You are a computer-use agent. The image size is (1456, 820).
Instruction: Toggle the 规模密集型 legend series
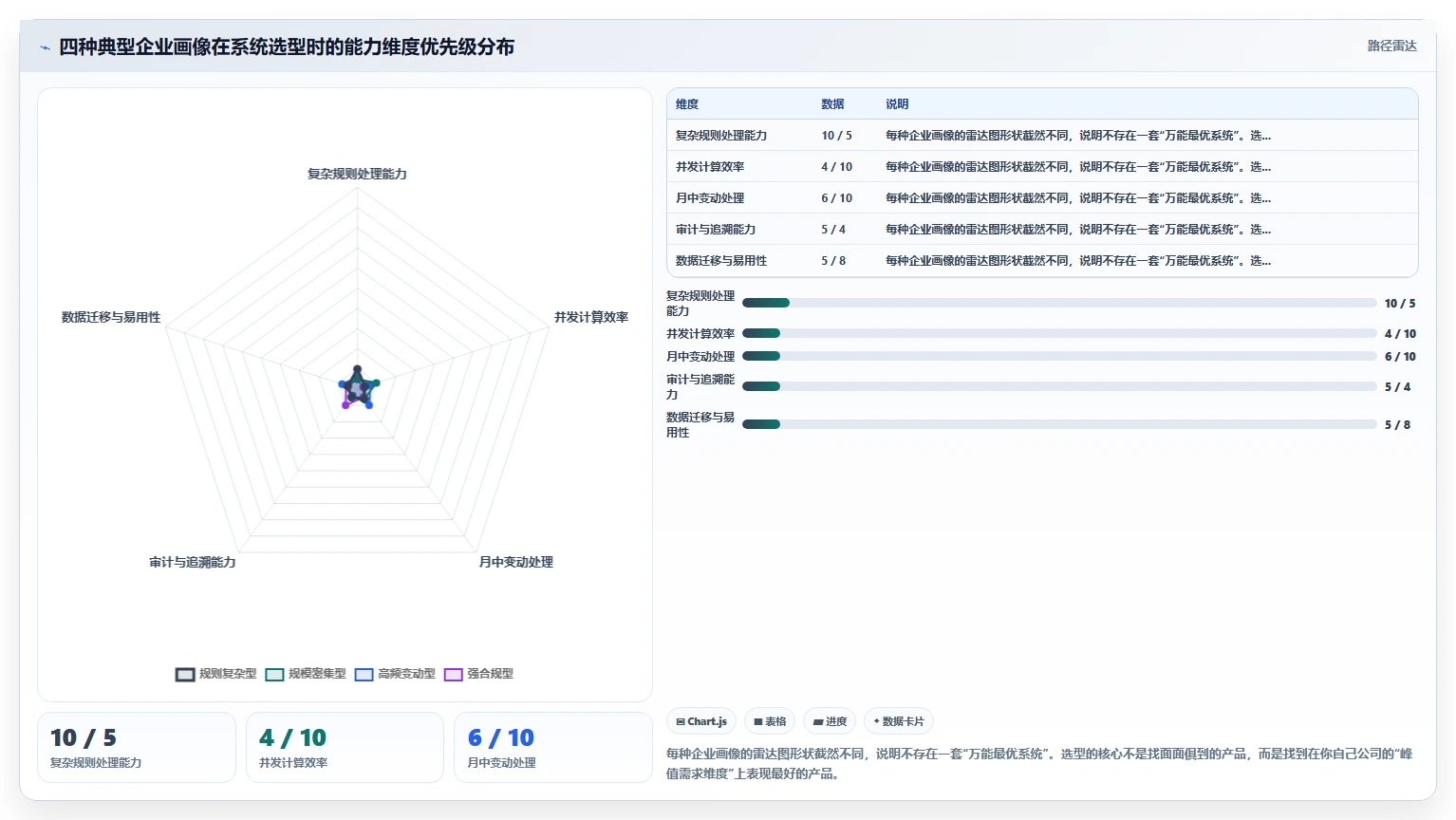pyautogui.click(x=306, y=674)
